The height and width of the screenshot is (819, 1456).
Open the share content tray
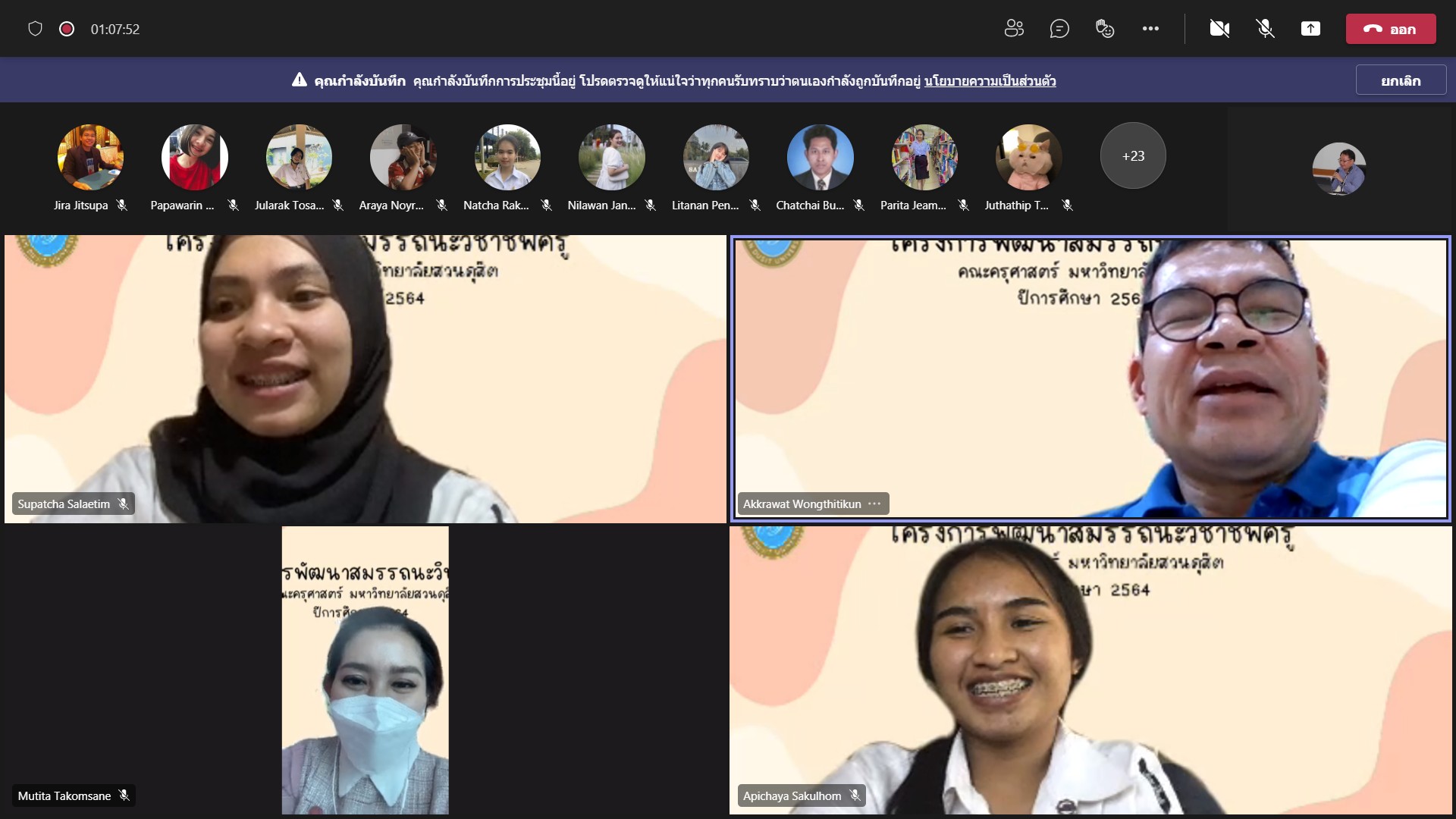1310,29
